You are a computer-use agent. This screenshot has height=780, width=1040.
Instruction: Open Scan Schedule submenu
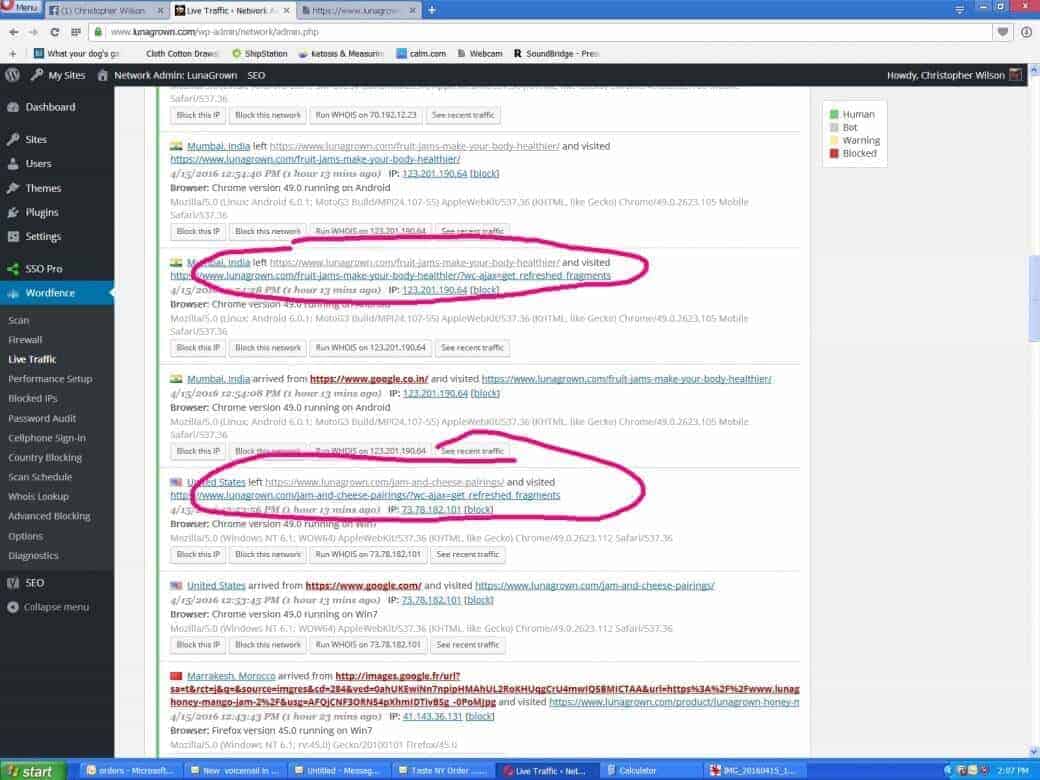[x=40, y=476]
